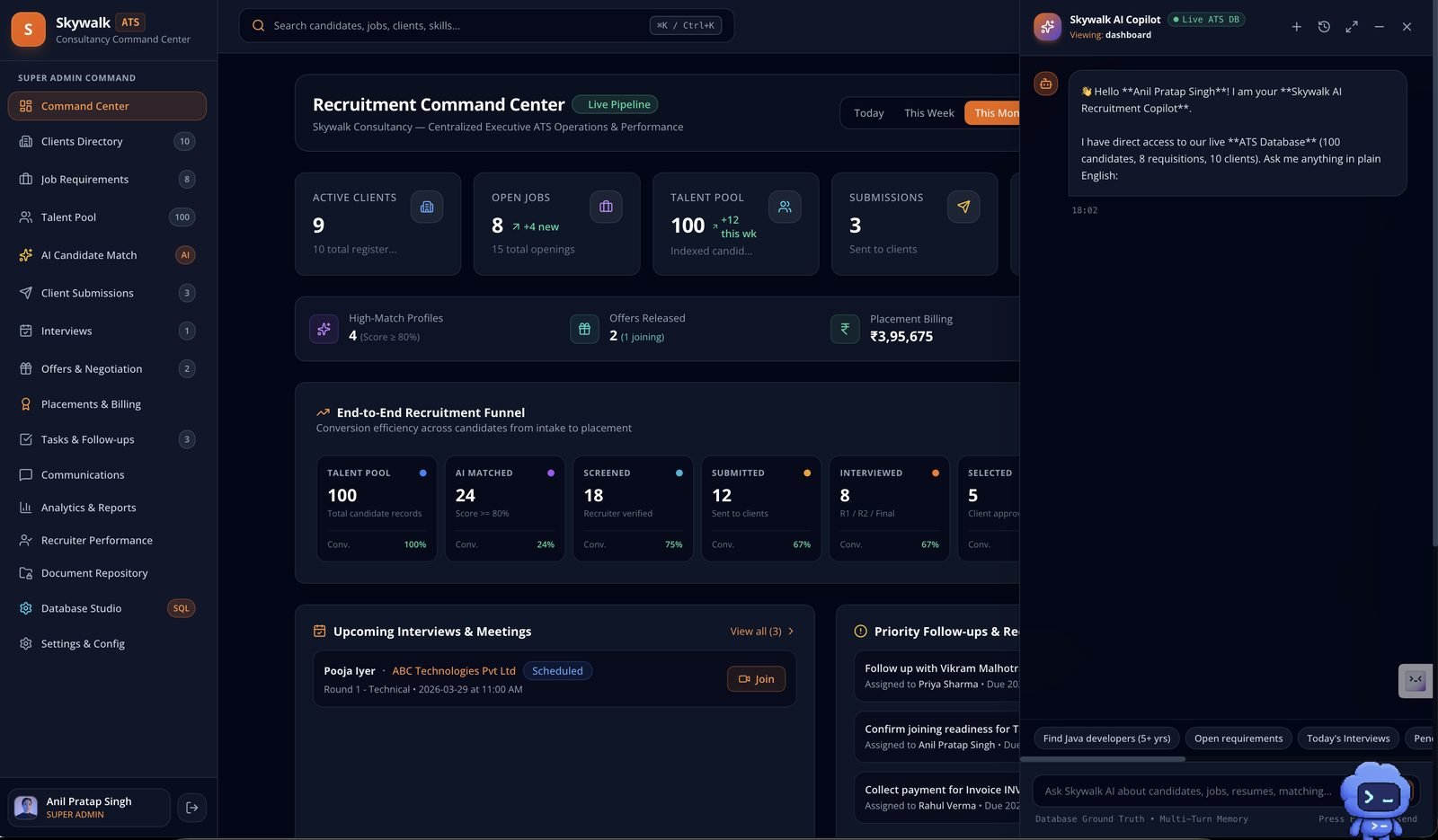Click the Interviews calendar icon in sidebar
The image size is (1438, 840).
tap(26, 331)
